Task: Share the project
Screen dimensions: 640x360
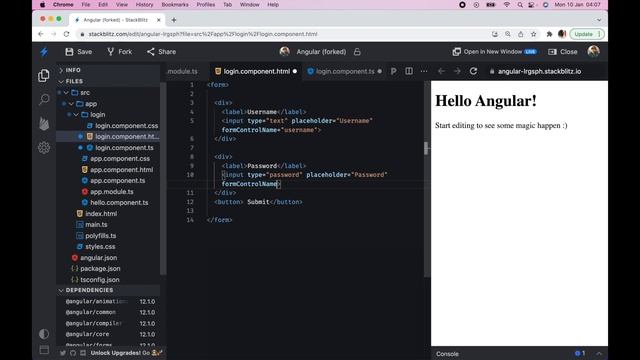Action: pyautogui.click(x=161, y=52)
